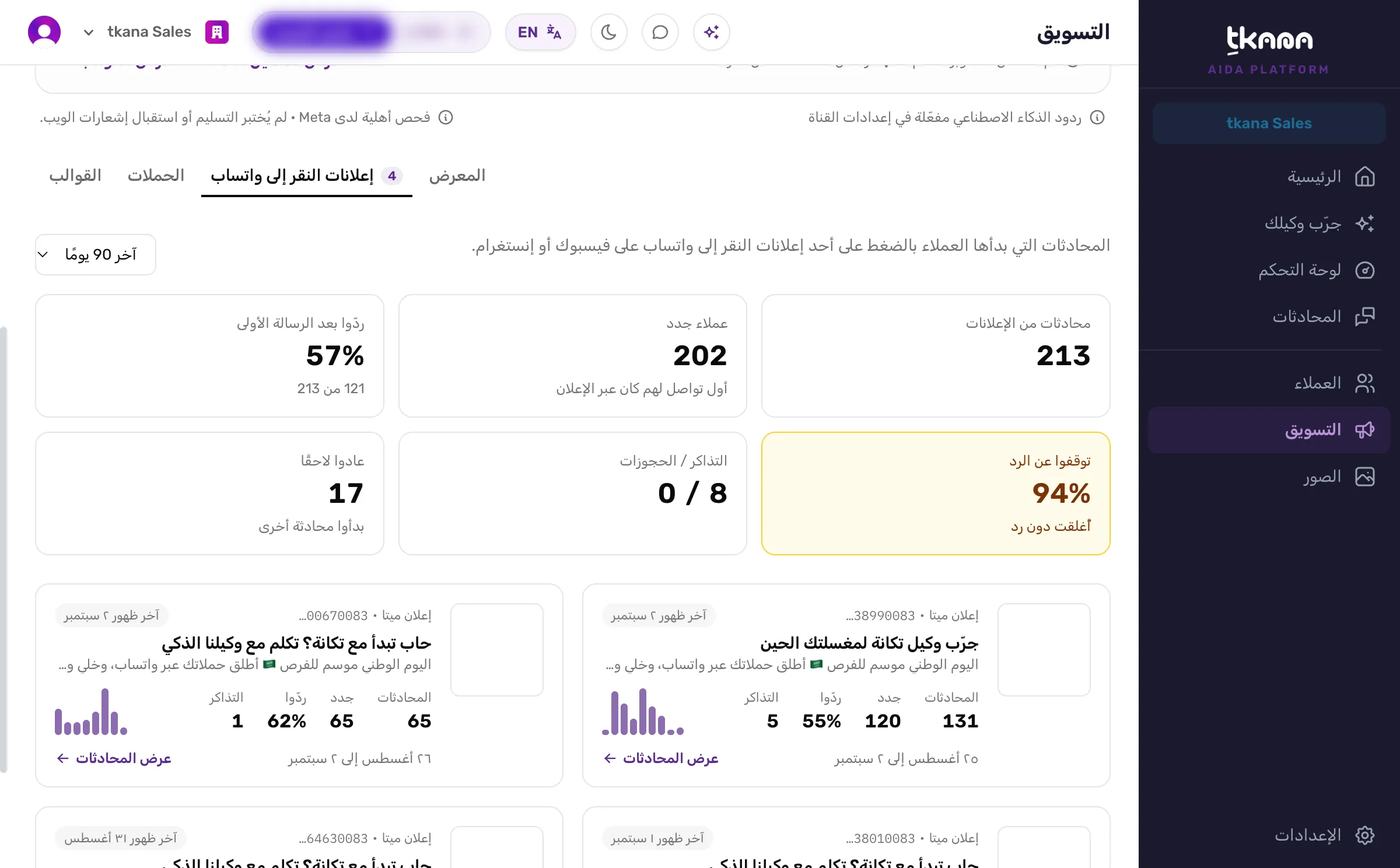The width and height of the screenshot is (1400, 868).
Task: Toggle dark mode moon icon
Action: tap(608, 32)
